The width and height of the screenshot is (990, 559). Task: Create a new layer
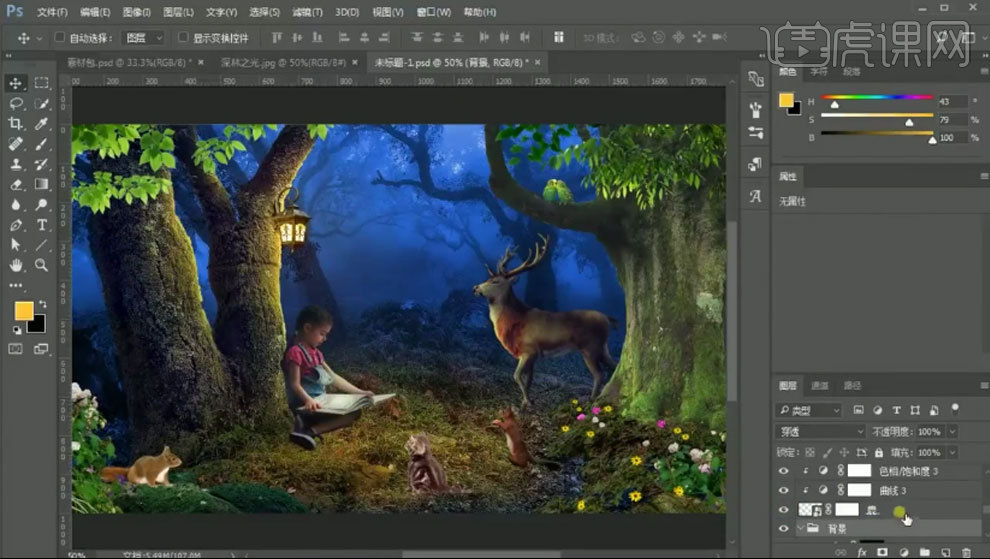click(945, 552)
